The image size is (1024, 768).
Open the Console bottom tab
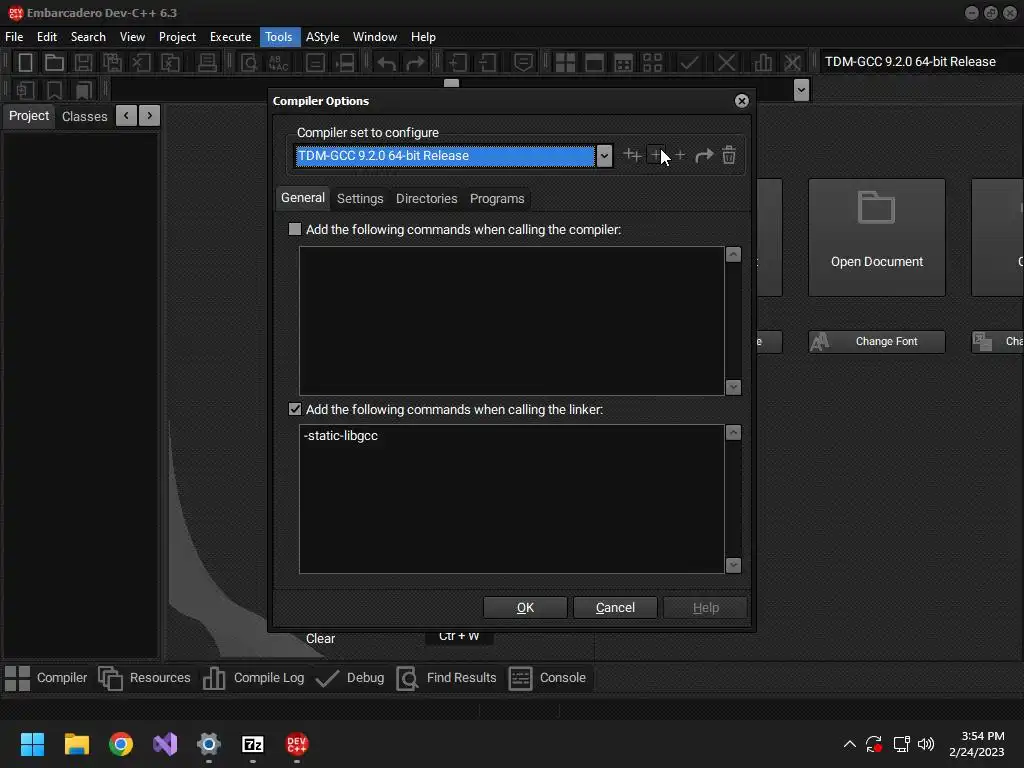(x=547, y=678)
